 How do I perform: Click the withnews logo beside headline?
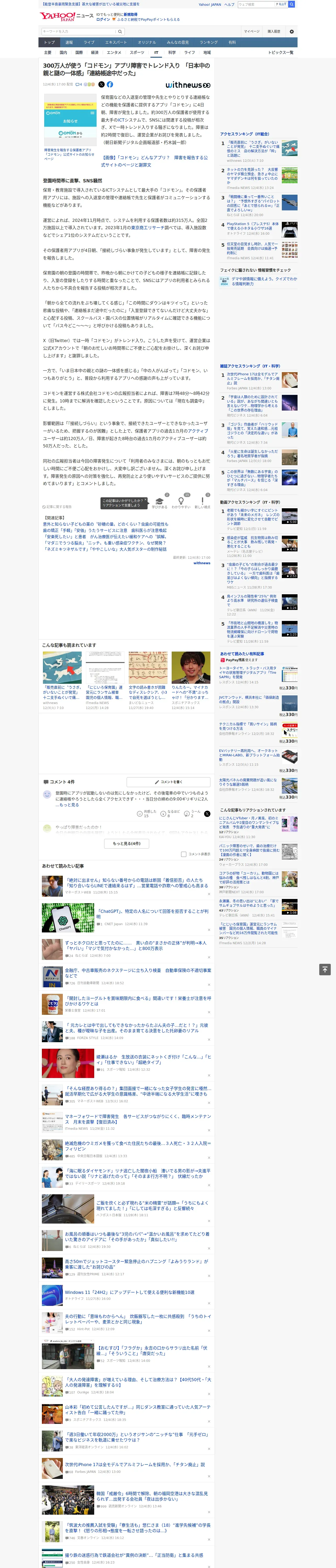(188, 85)
